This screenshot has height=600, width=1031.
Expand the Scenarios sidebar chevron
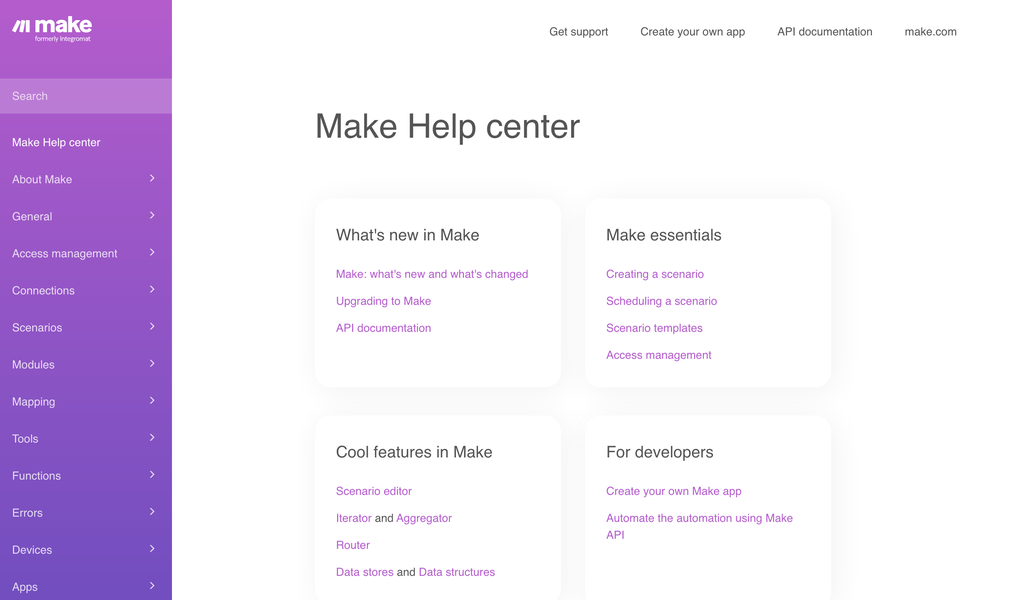152,327
